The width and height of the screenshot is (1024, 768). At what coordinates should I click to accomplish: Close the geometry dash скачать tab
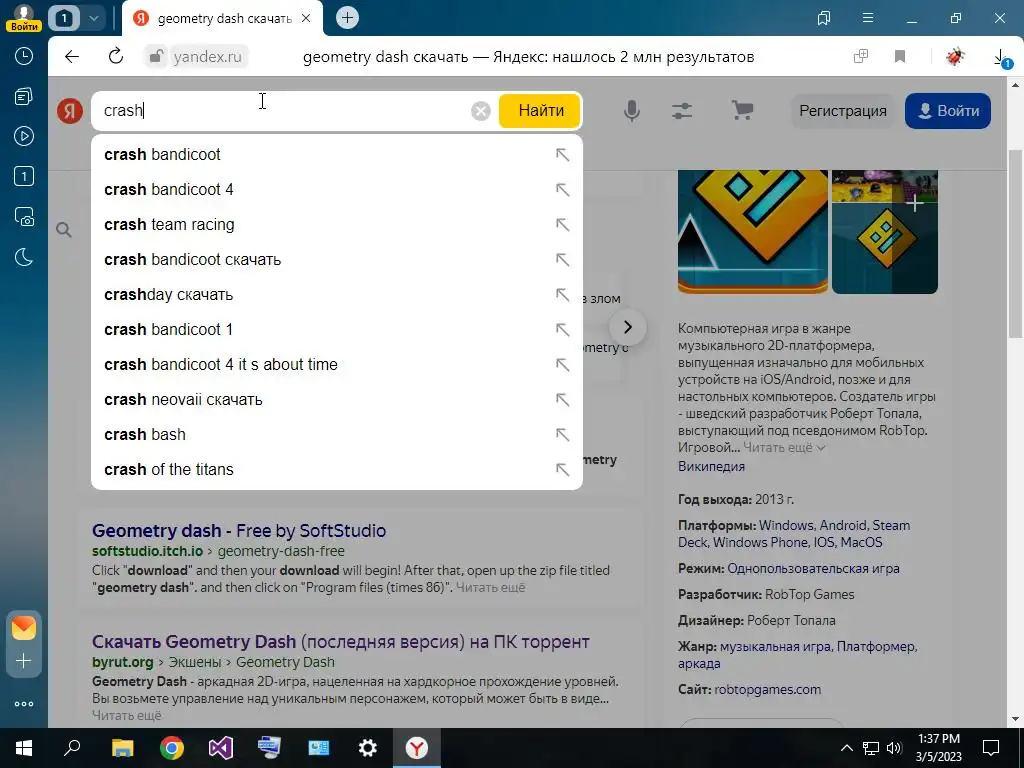pyautogui.click(x=306, y=18)
